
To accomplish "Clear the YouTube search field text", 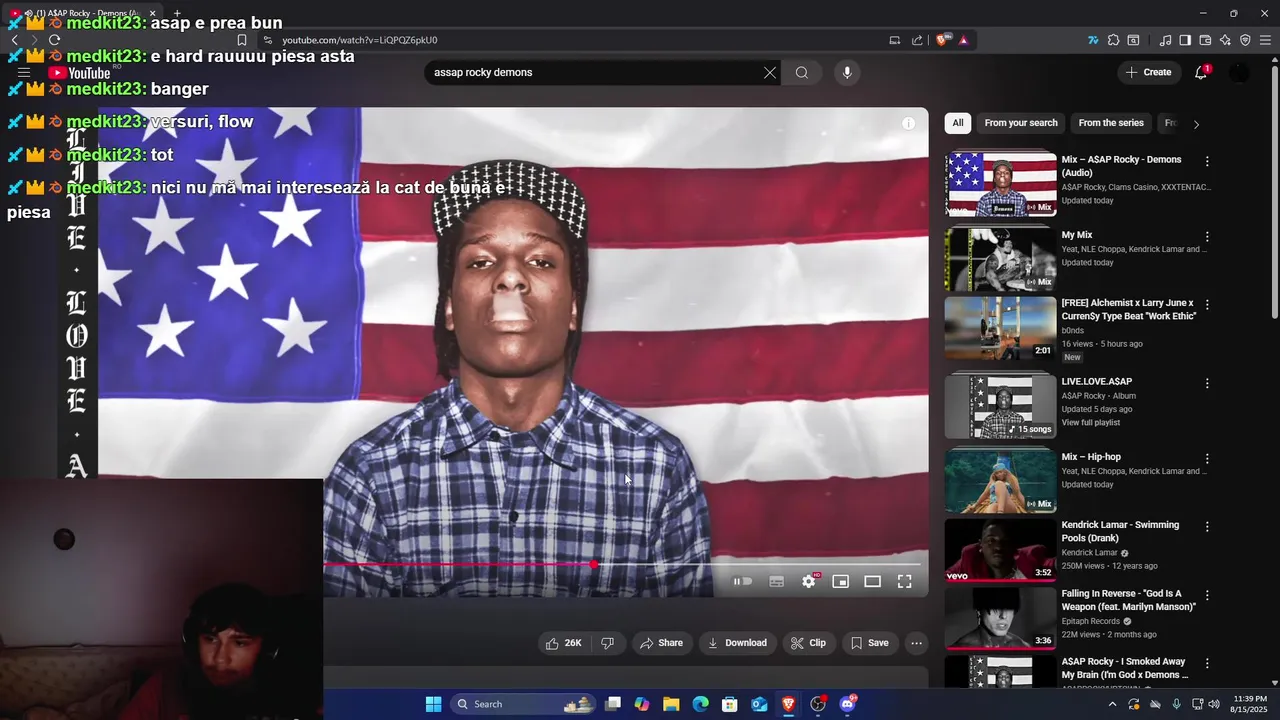I will (x=770, y=72).
